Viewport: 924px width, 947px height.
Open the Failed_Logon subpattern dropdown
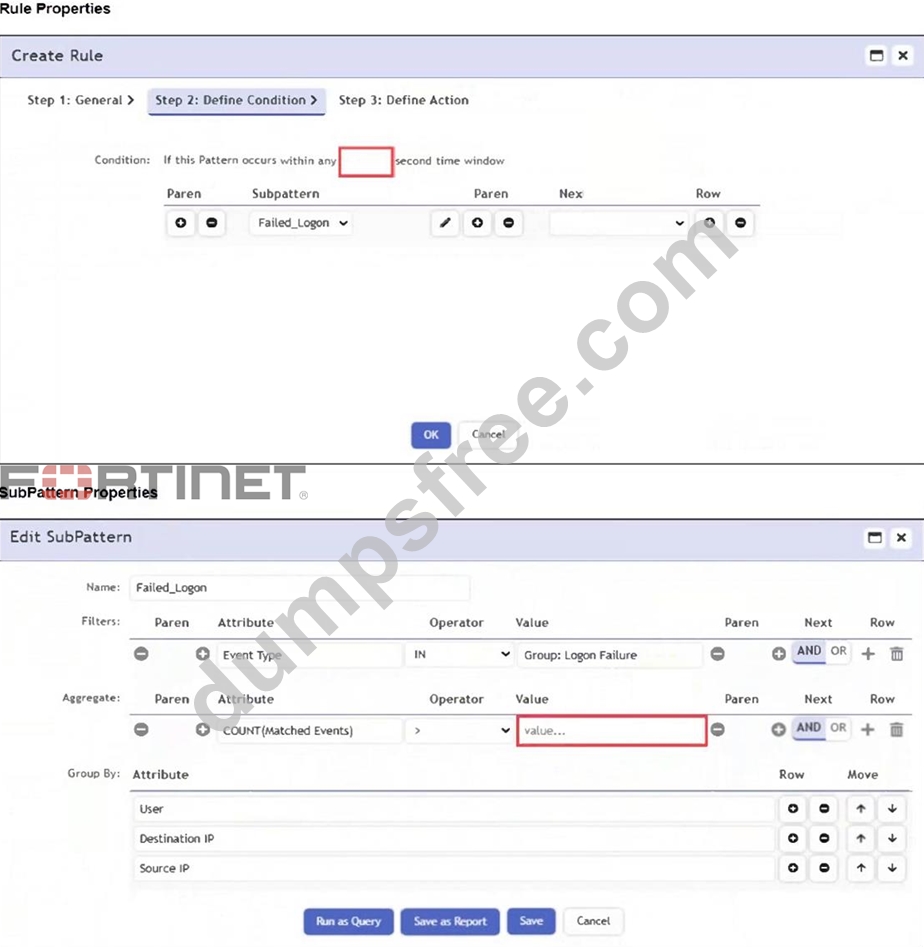pyautogui.click(x=302, y=223)
